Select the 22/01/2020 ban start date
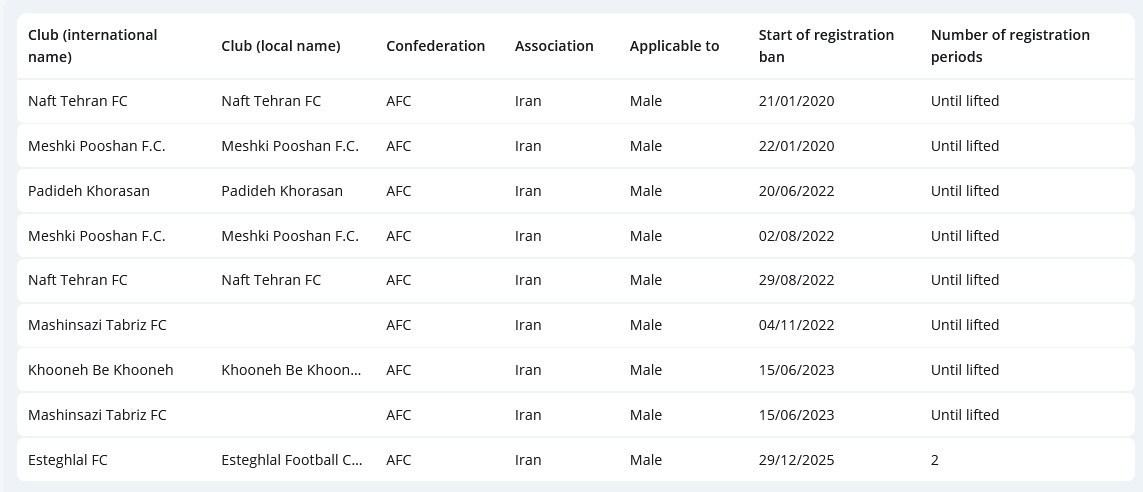Screen dimensions: 1143x492 [796, 146]
